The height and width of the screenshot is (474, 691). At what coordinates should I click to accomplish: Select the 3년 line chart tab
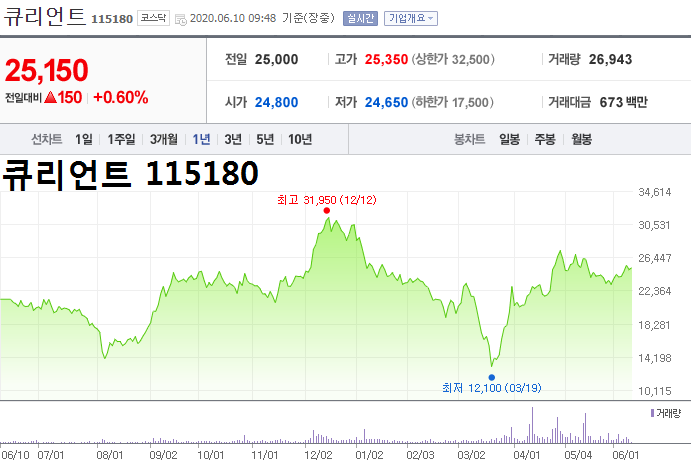click(233, 140)
